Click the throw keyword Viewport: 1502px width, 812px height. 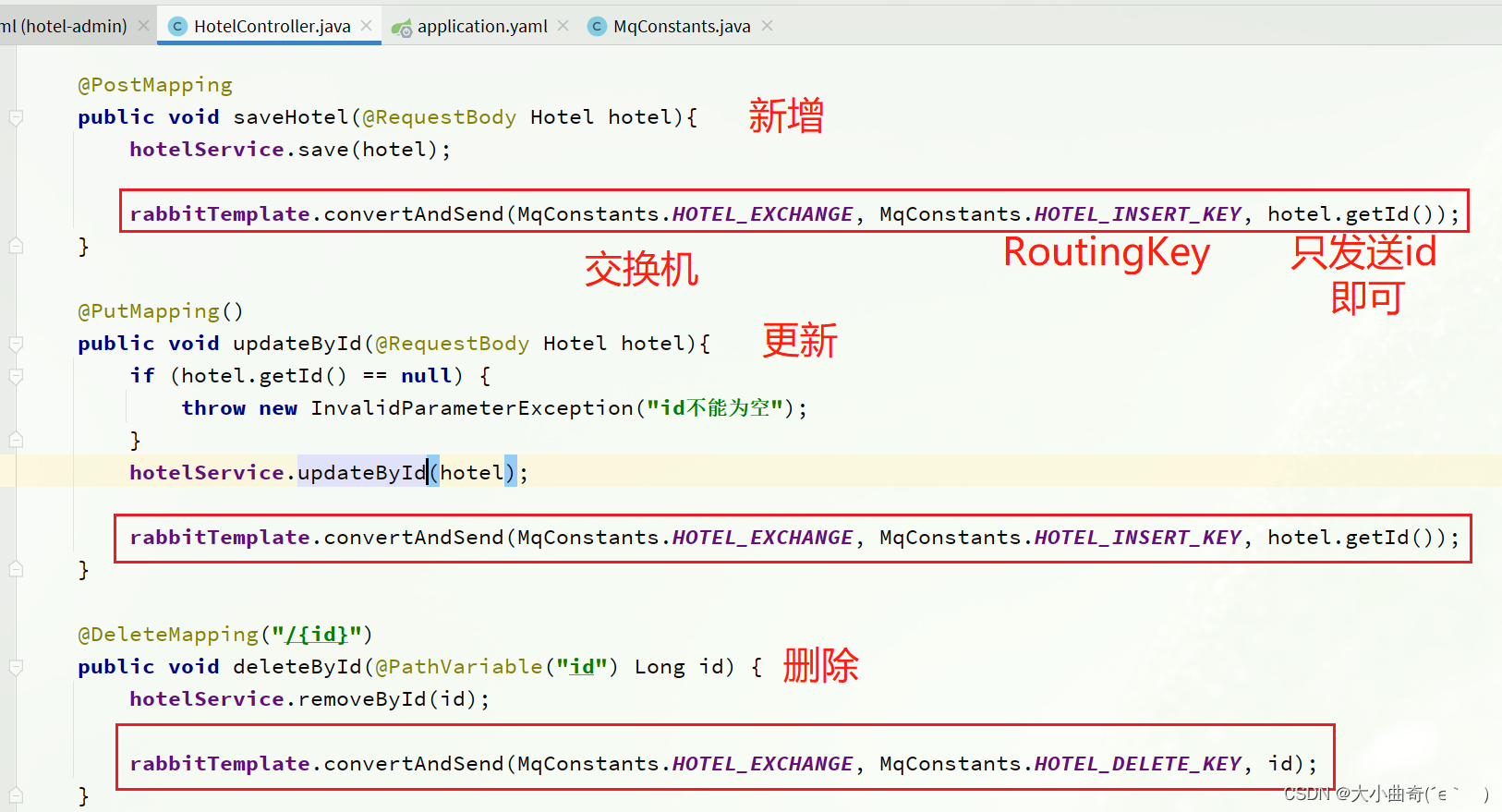pos(213,408)
